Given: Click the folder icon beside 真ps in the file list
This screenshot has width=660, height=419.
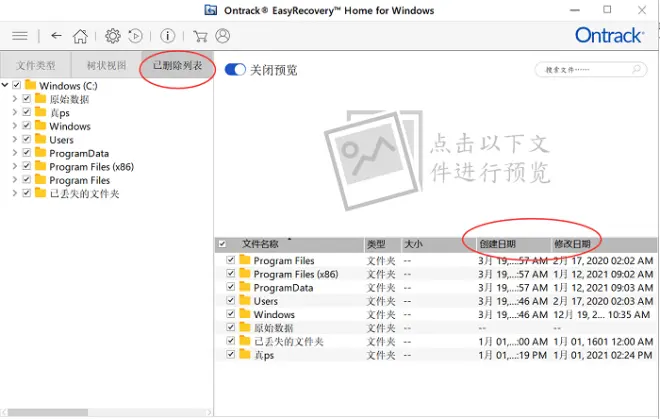Looking at the screenshot, I should tap(245, 354).
